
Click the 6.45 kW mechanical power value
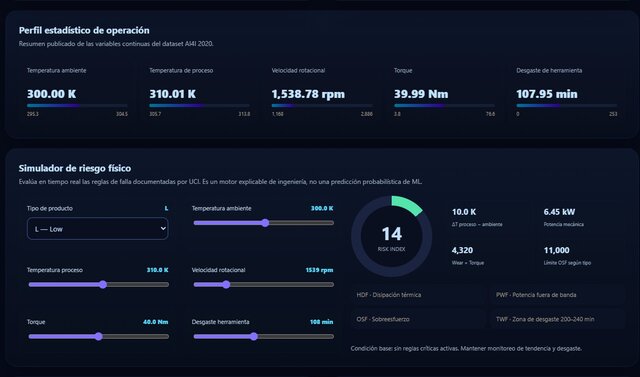(559, 212)
